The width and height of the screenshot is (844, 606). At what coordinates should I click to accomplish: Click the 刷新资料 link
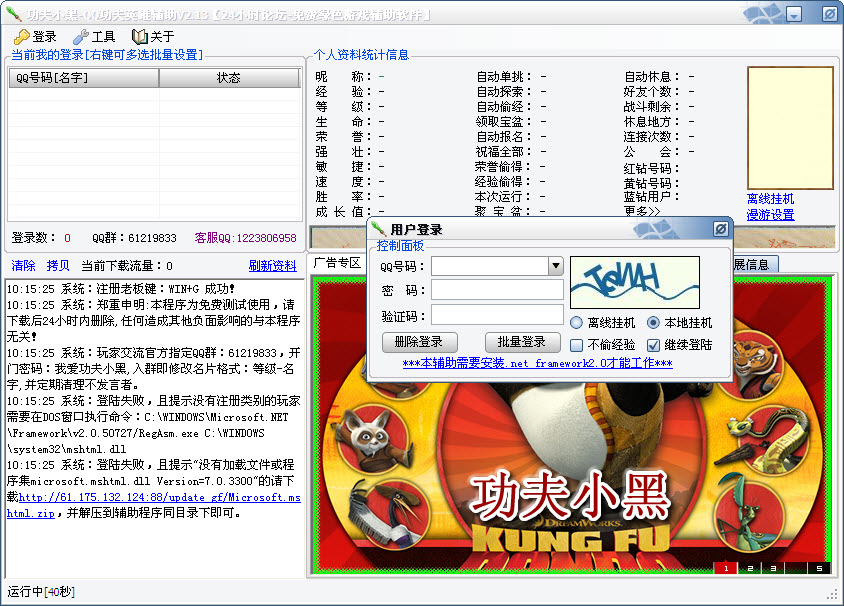(x=272, y=266)
